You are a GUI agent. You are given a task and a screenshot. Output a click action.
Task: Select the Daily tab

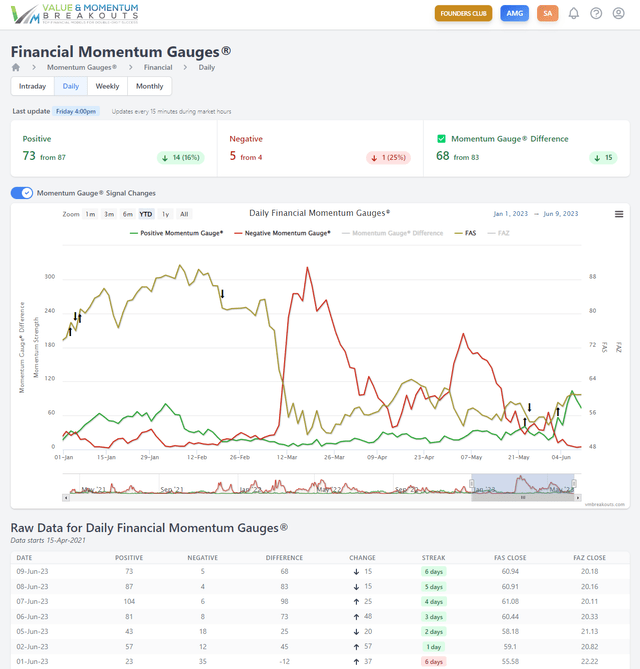pos(71,86)
